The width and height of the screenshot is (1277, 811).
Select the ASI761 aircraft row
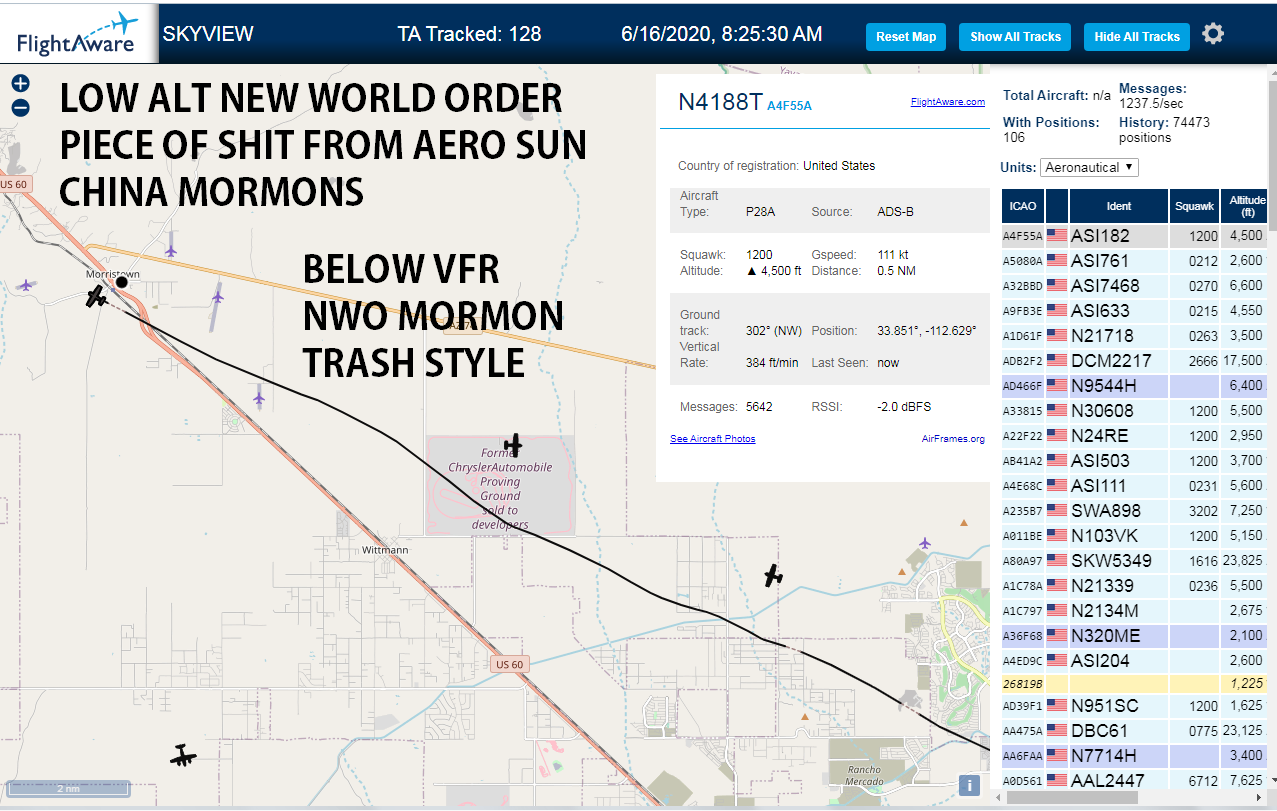1135,261
